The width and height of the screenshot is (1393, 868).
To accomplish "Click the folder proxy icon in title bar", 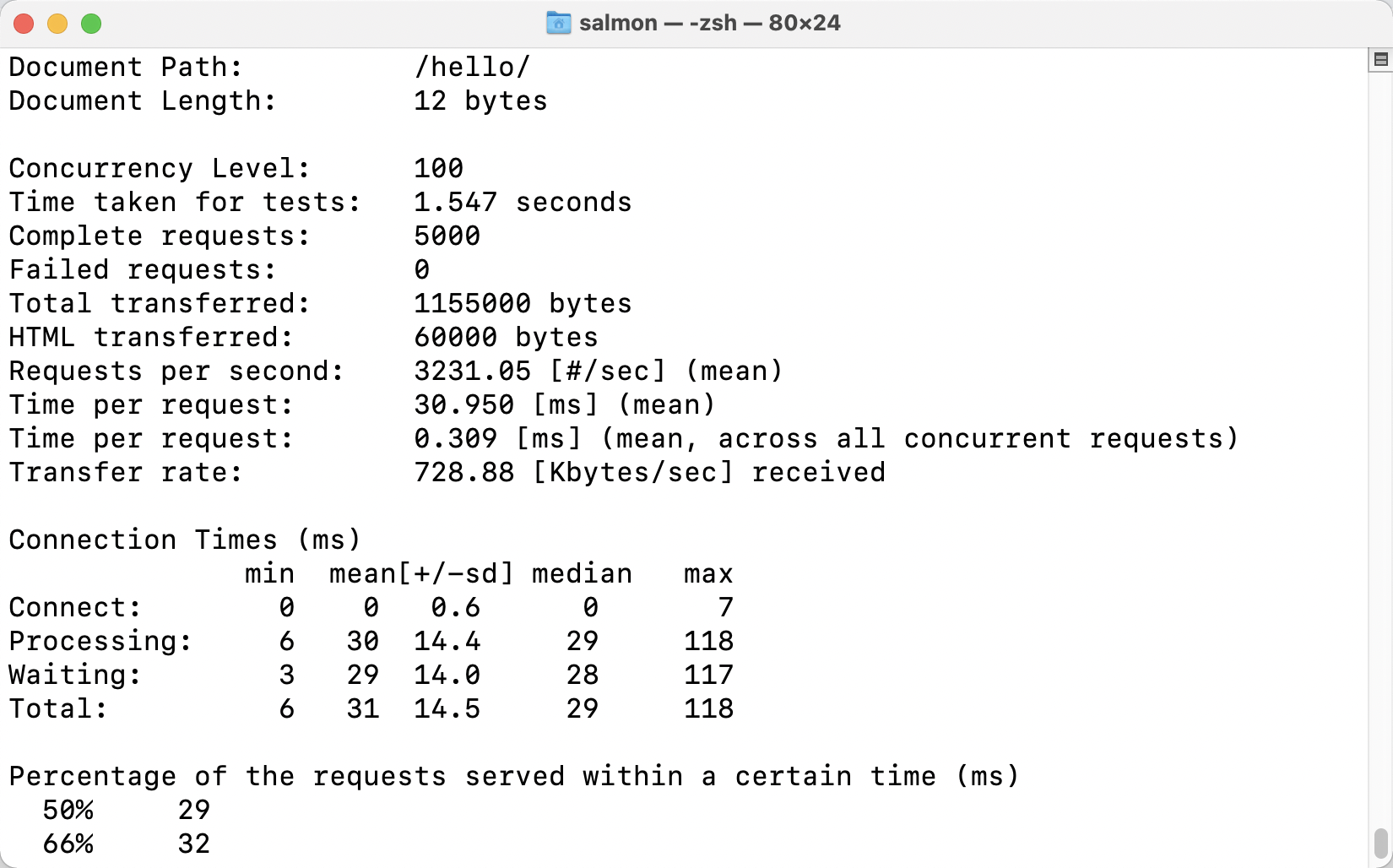I will click(x=558, y=23).
